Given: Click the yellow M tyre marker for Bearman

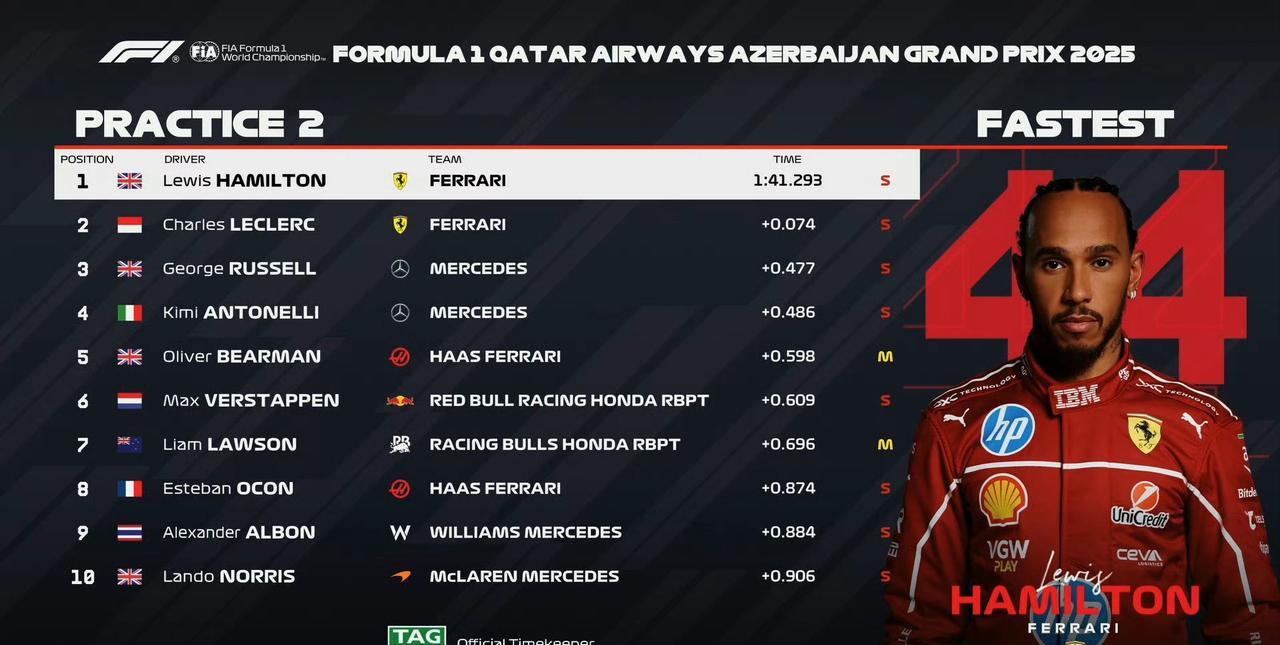Looking at the screenshot, I should (885, 357).
